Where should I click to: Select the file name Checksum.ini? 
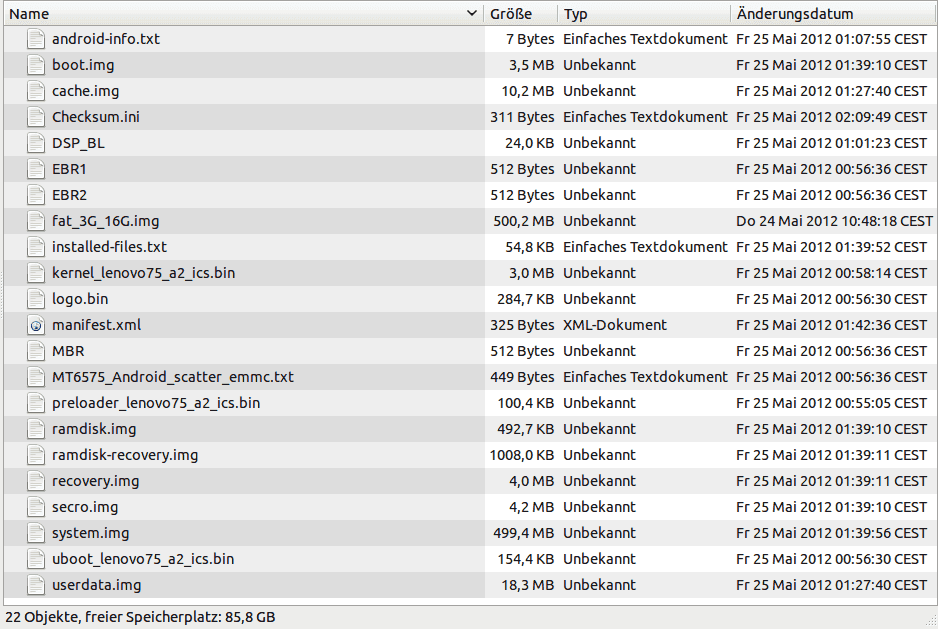pyautogui.click(x=96, y=117)
